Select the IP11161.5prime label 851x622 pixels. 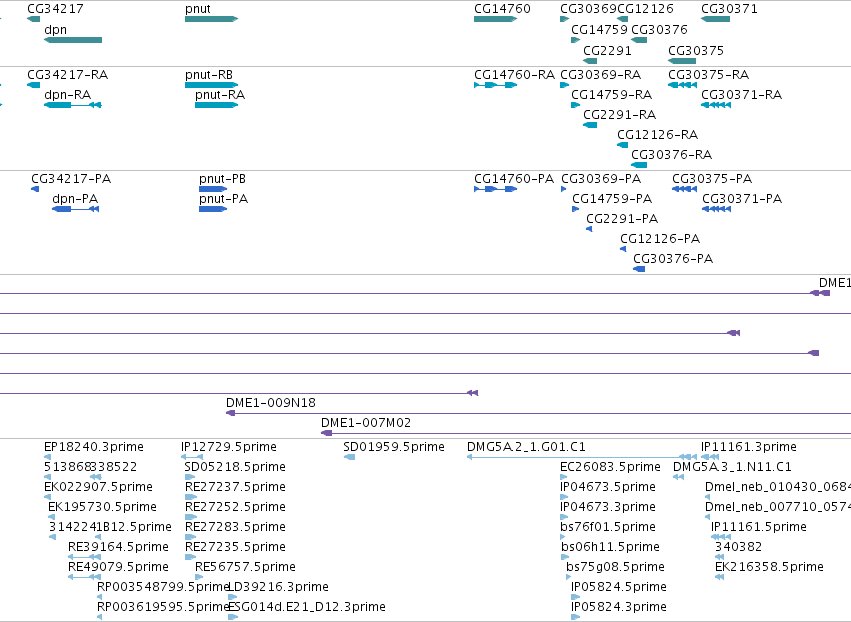pyautogui.click(x=759, y=527)
